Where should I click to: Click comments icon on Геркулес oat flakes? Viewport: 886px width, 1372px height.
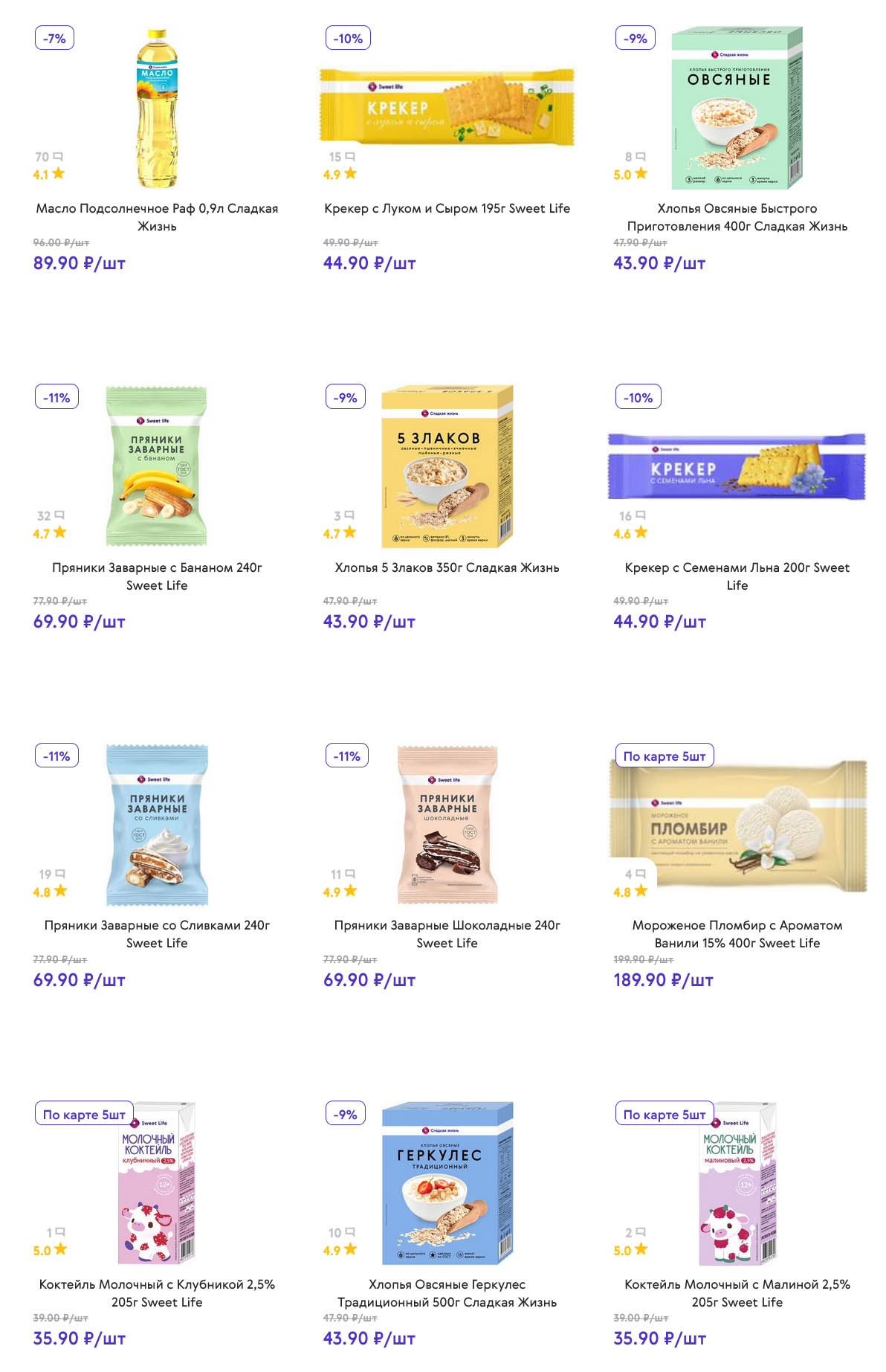point(350,1232)
